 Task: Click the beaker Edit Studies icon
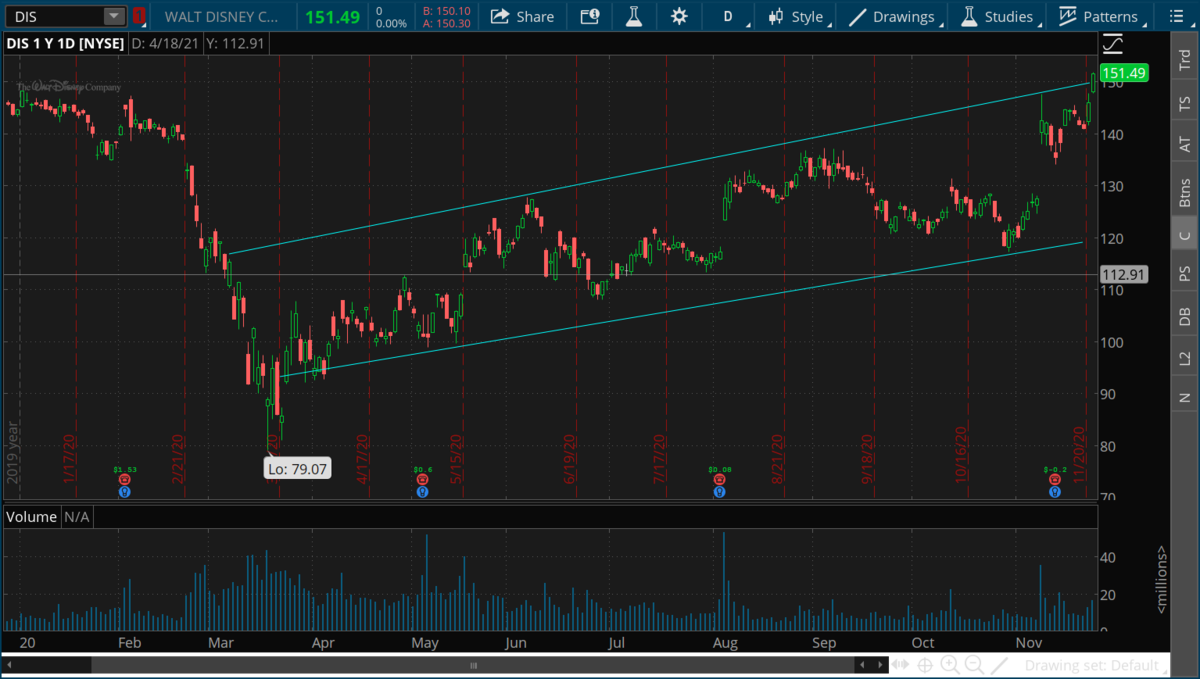633,16
